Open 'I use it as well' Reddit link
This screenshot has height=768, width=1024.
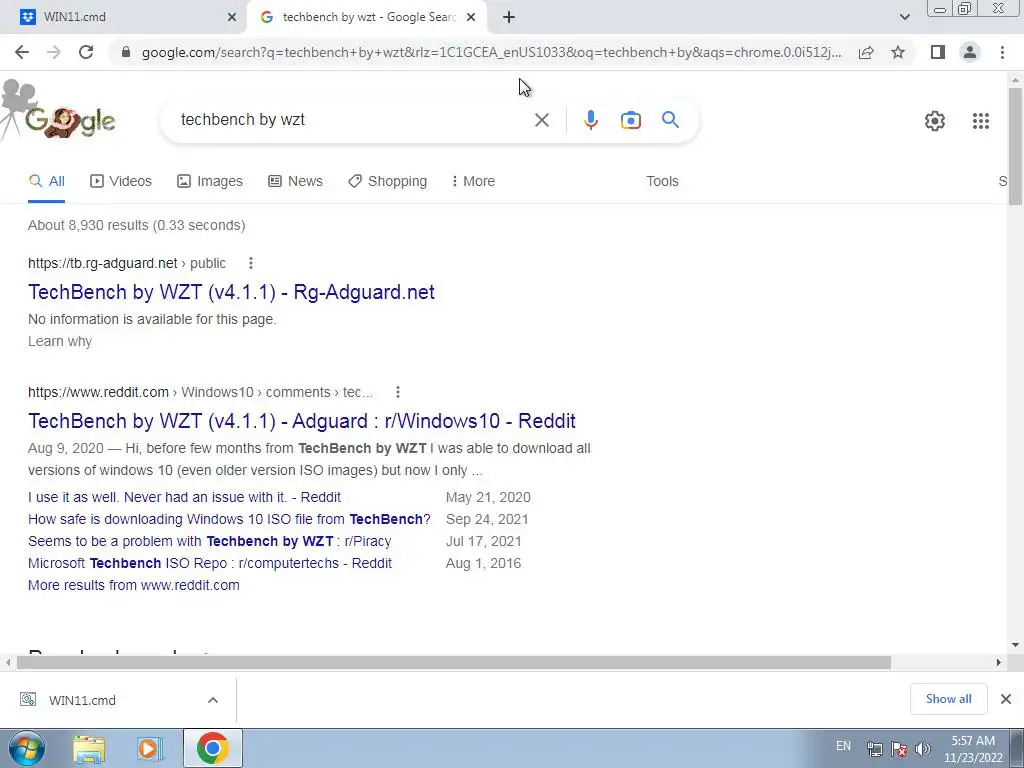pyautogui.click(x=184, y=498)
